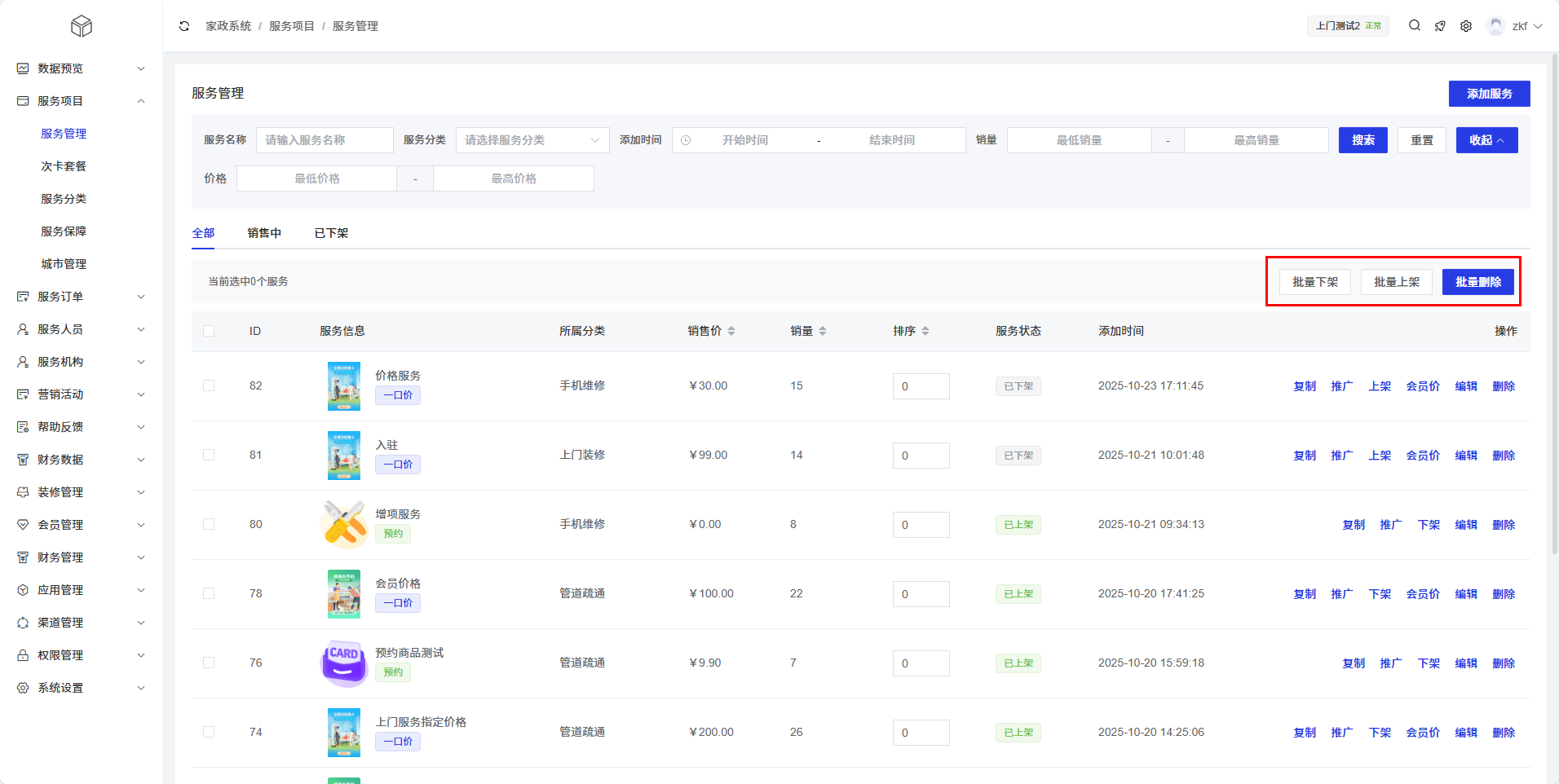Click the rocket icon in top bar
Viewport: 1559px width, 784px height.
point(1440,26)
